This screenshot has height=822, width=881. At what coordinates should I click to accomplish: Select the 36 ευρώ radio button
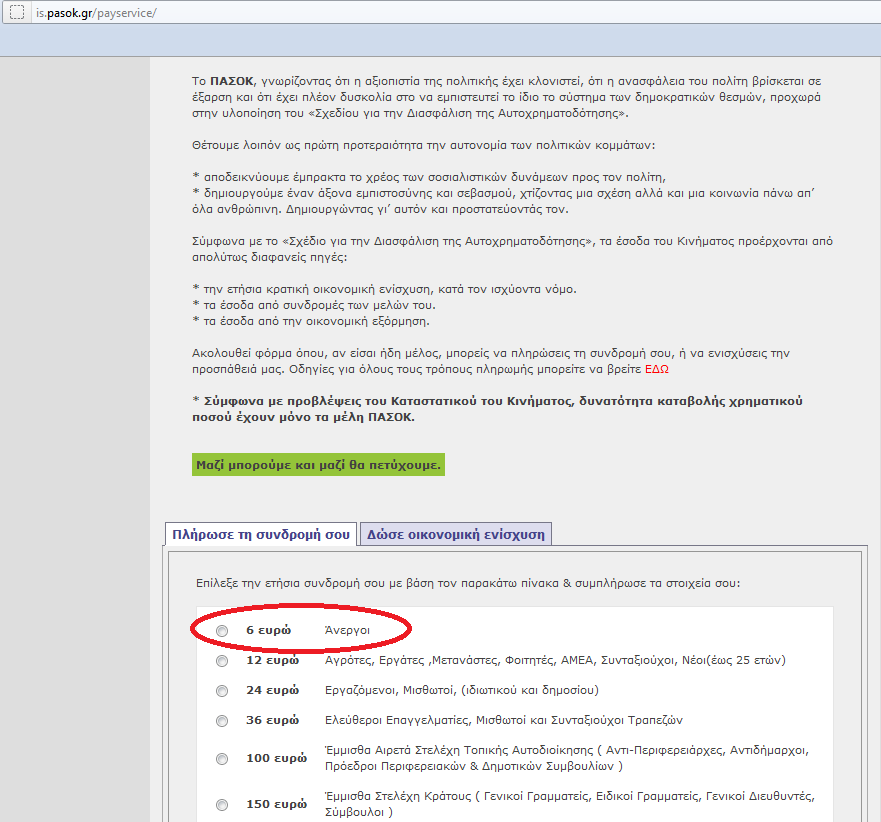pyautogui.click(x=221, y=721)
